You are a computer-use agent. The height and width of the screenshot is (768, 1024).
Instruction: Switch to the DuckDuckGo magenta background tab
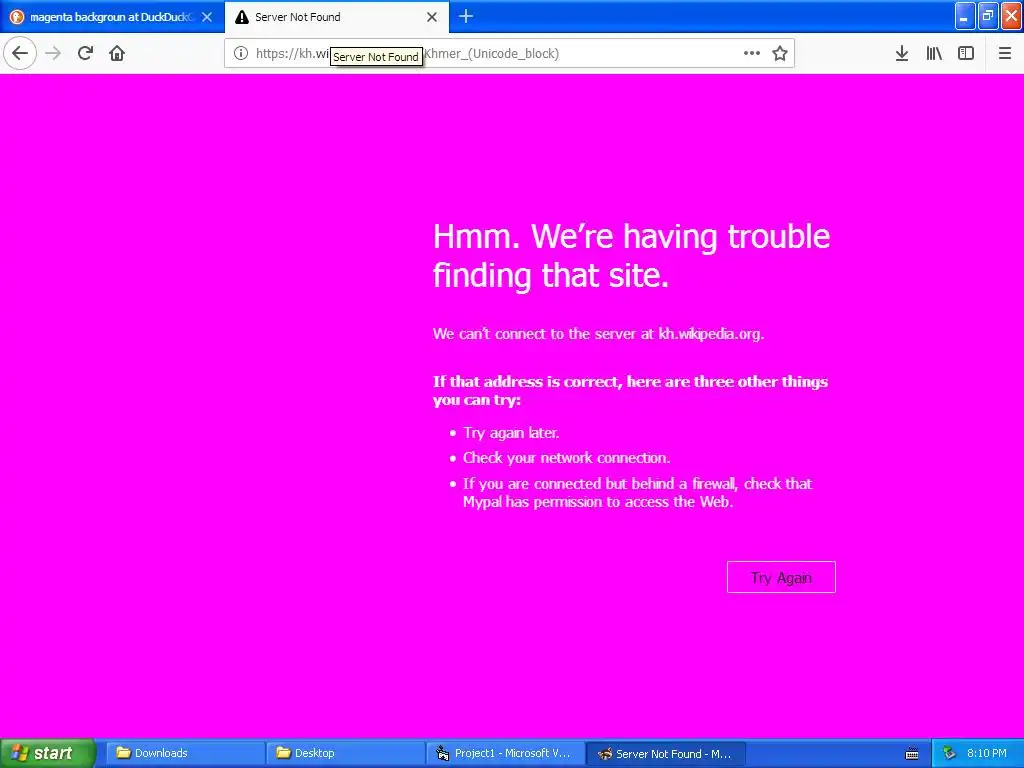[112, 17]
